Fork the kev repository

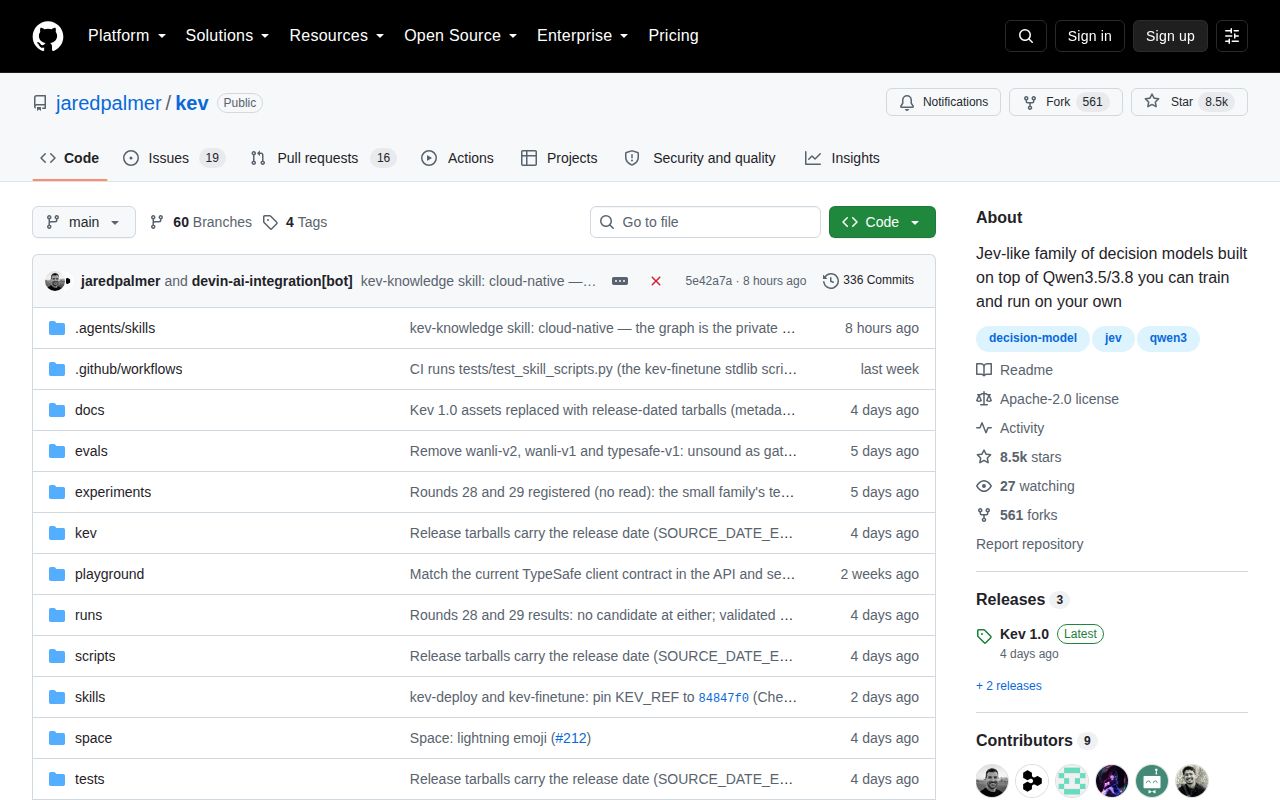pyautogui.click(x=1066, y=102)
